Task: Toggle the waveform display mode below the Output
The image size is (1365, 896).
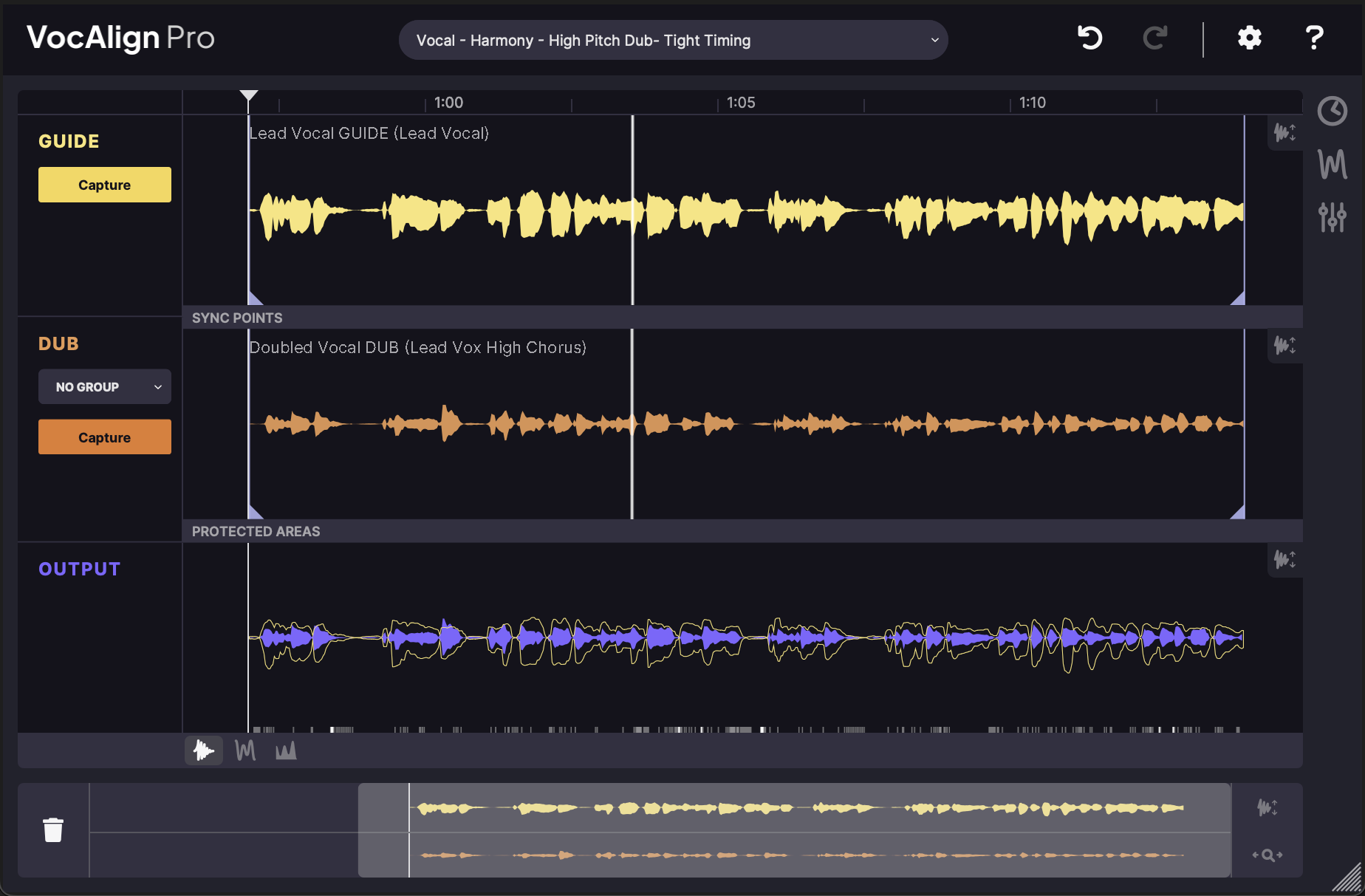Action: tap(203, 750)
